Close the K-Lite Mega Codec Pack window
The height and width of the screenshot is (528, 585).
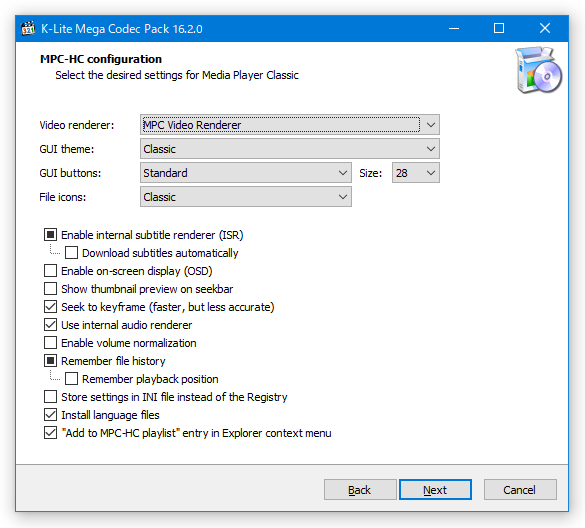pos(545,28)
